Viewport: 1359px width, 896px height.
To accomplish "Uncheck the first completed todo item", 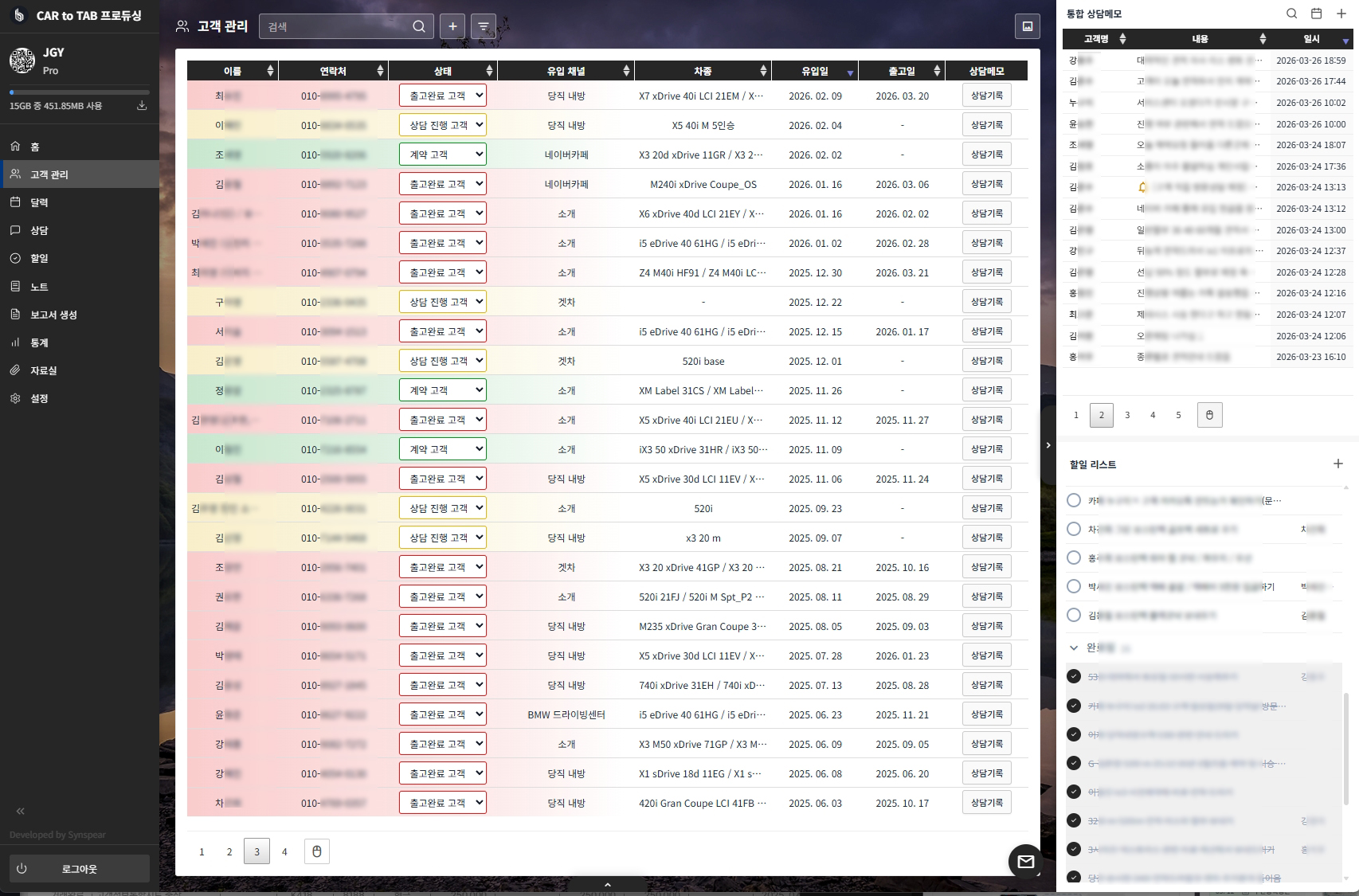I will pos(1074,676).
